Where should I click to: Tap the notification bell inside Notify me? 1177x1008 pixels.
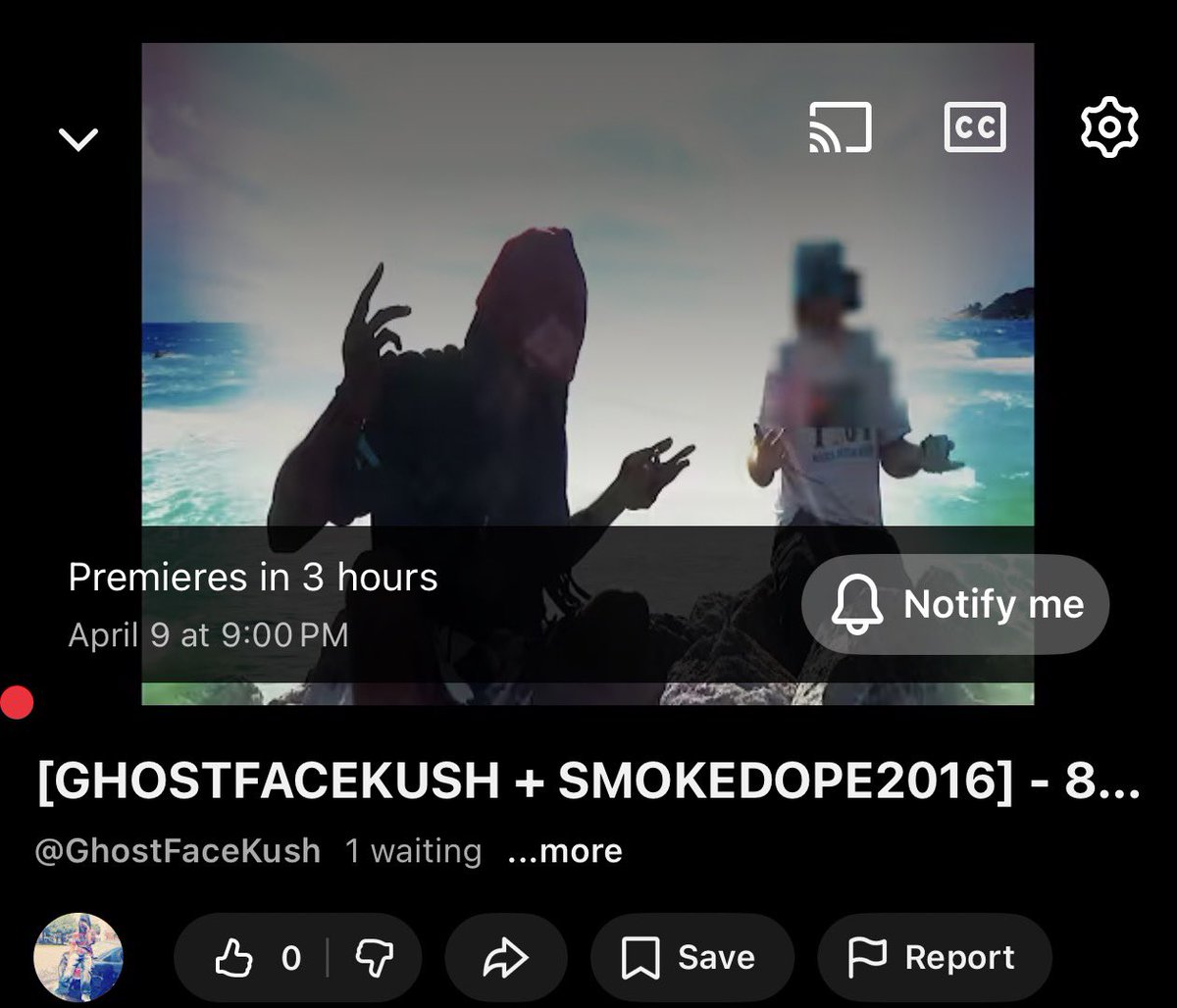point(858,605)
